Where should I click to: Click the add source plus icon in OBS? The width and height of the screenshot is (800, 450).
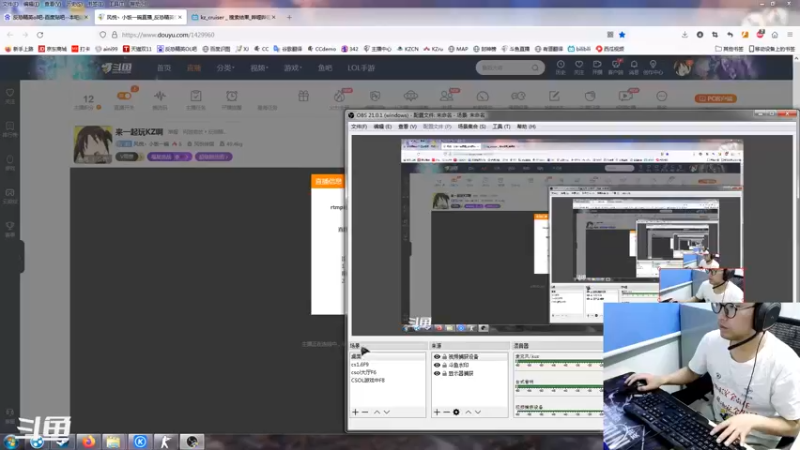[x=437, y=412]
